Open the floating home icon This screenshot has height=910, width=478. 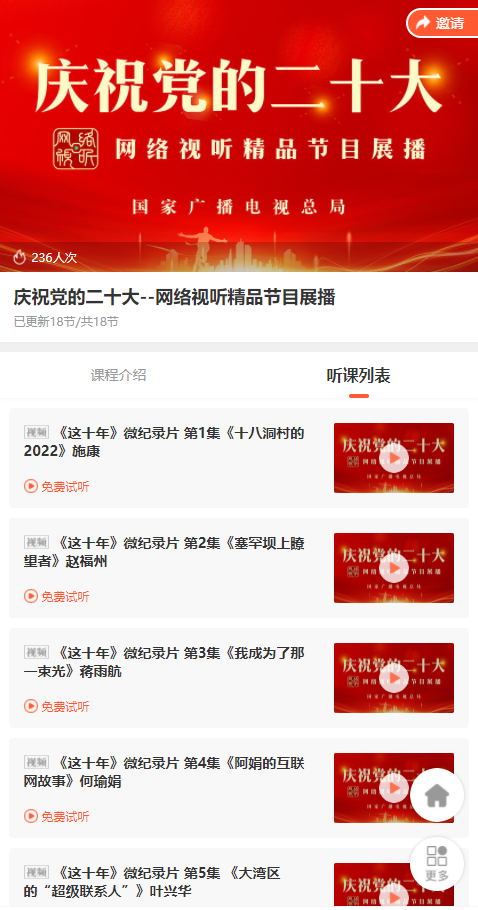(x=437, y=795)
